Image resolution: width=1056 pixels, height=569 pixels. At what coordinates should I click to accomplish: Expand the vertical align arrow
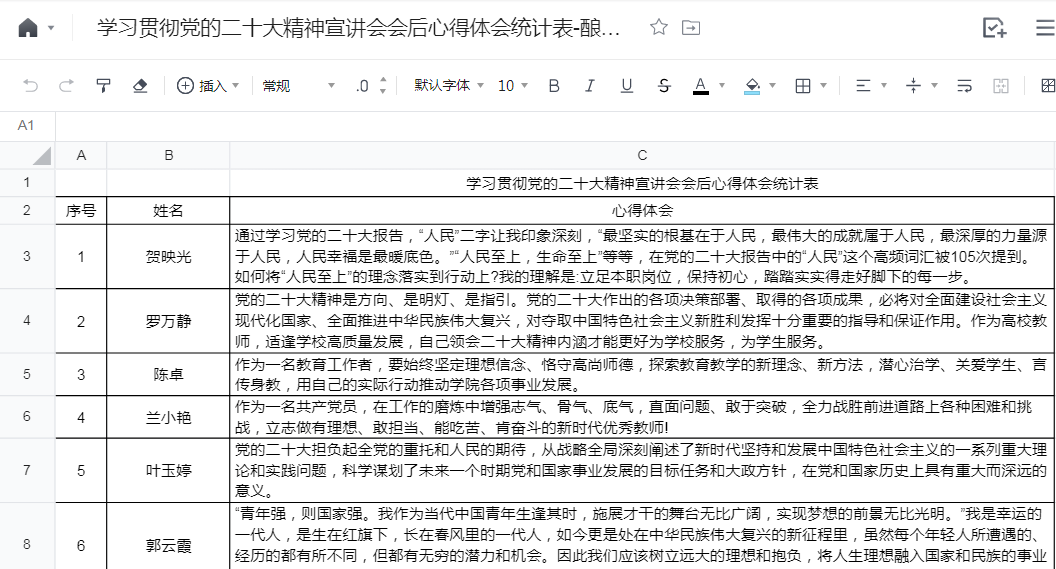click(x=934, y=86)
